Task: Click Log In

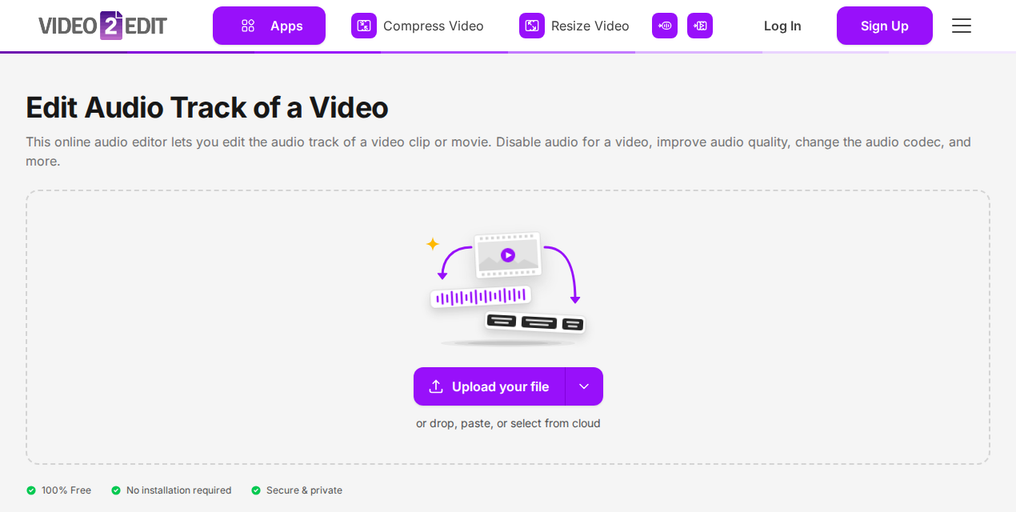Action: (x=782, y=26)
